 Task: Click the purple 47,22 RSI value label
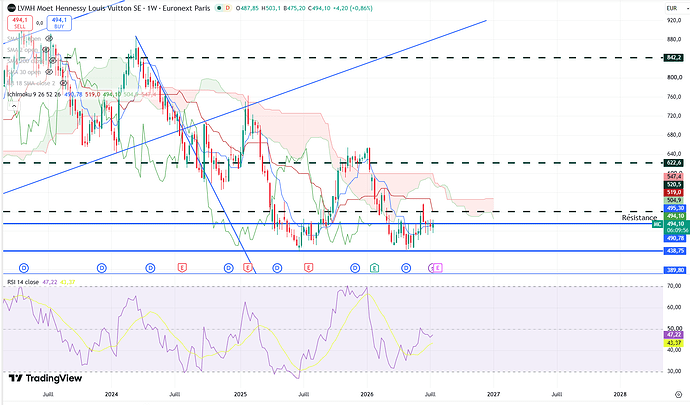pyautogui.click(x=674, y=335)
